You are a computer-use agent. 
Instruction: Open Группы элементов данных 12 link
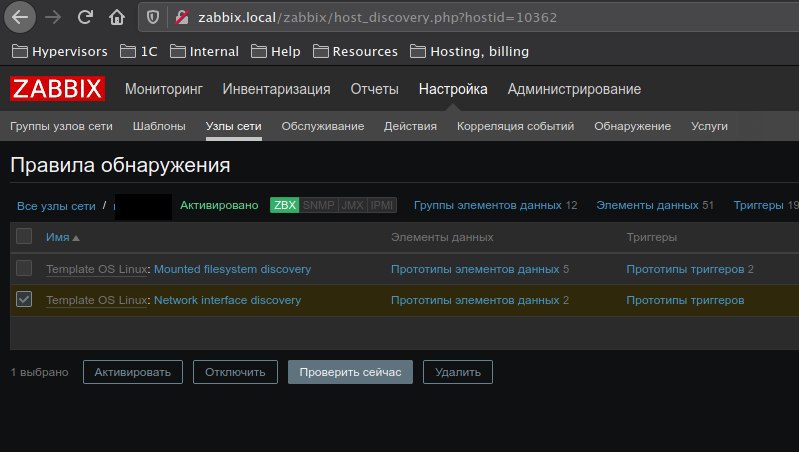point(495,205)
